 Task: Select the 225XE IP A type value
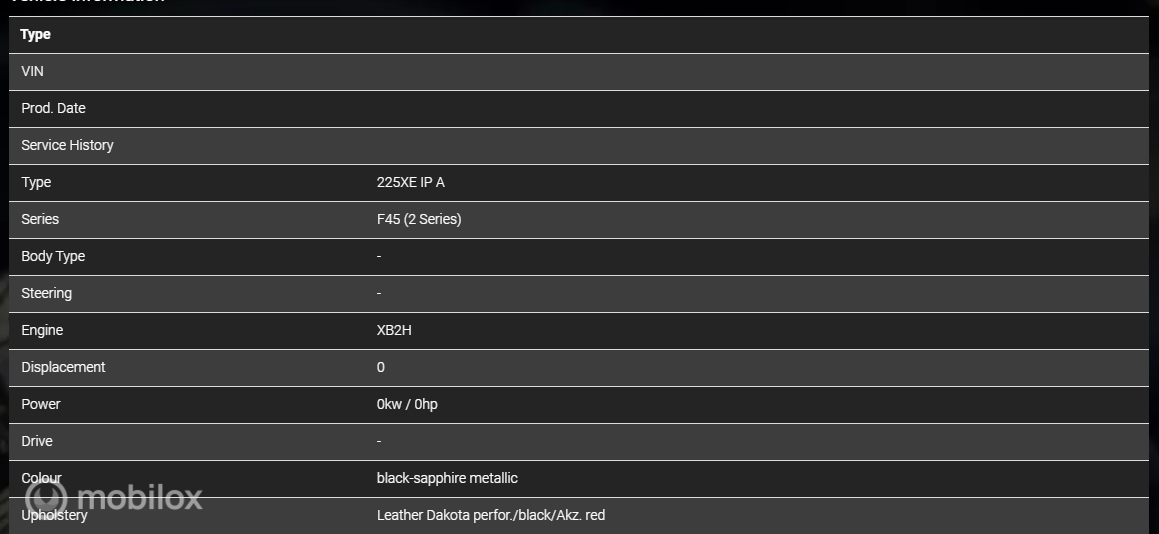411,182
